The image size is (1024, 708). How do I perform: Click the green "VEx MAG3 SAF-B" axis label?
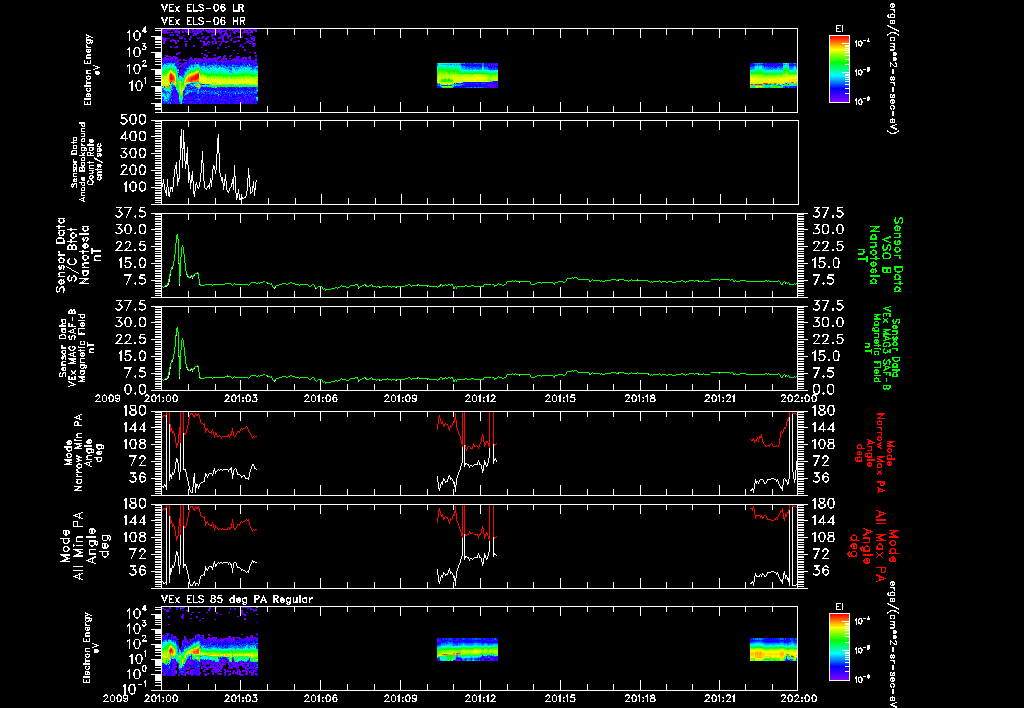tap(882, 347)
